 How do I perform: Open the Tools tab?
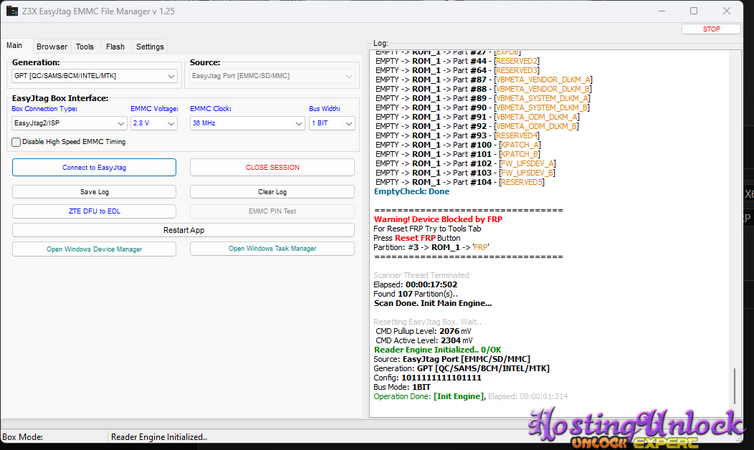(85, 47)
